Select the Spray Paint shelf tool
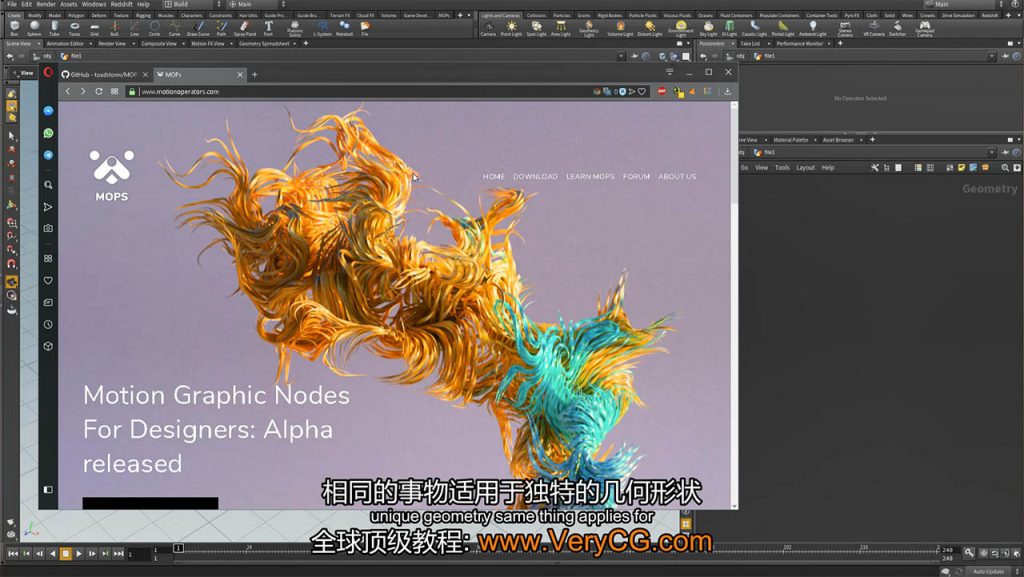 [x=245, y=28]
